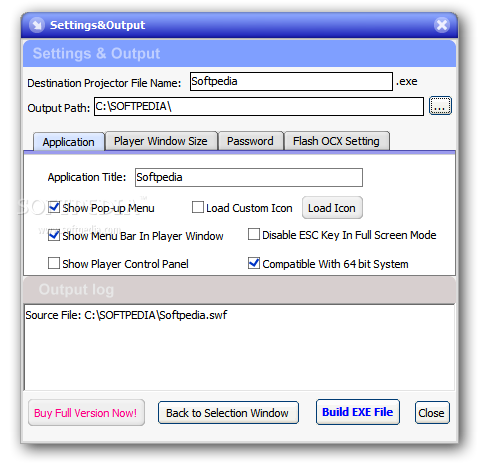Select the Application tab
This screenshot has width=479, height=464.
coord(69,142)
